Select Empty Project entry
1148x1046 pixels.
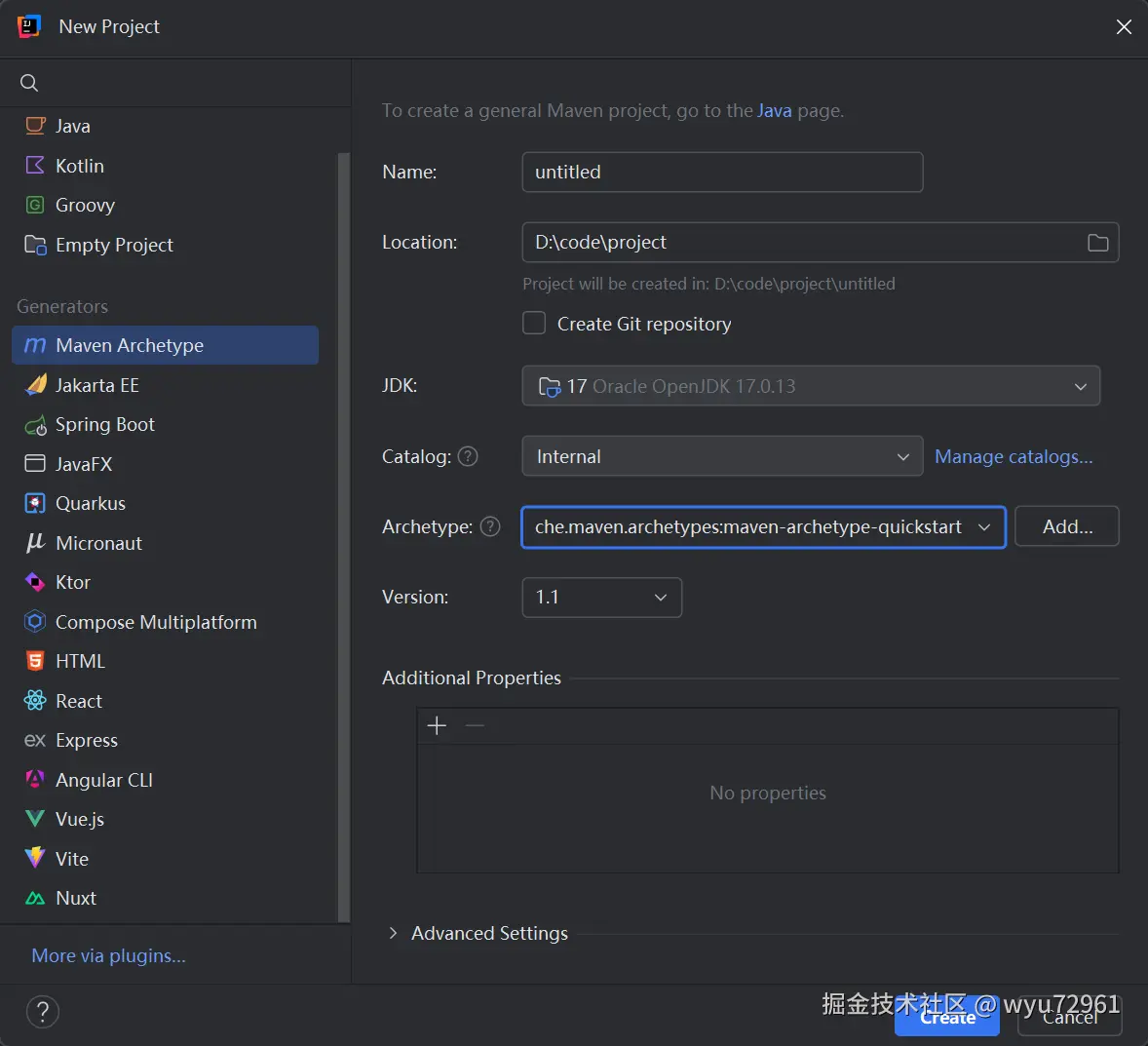pyautogui.click(x=166, y=245)
